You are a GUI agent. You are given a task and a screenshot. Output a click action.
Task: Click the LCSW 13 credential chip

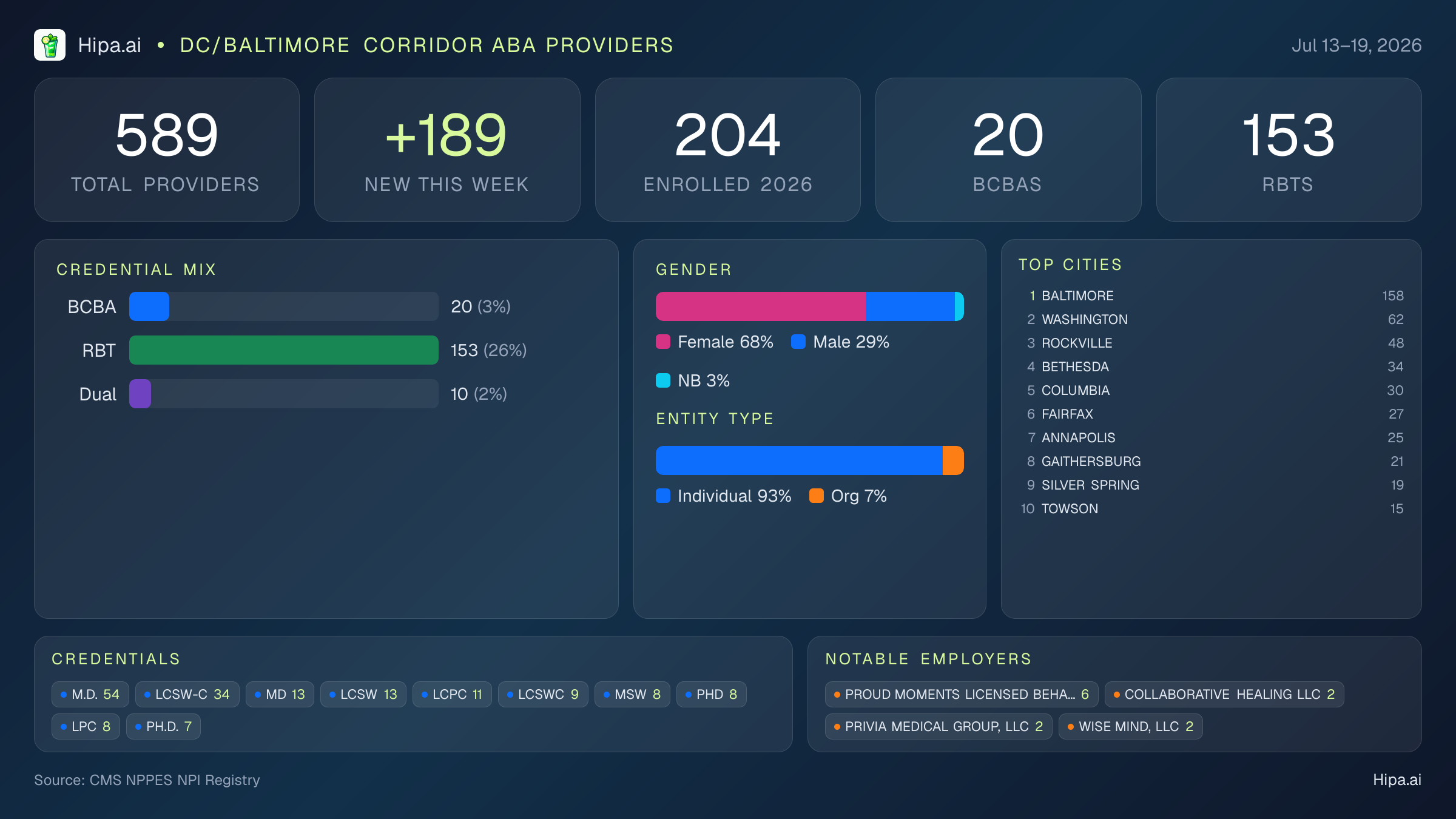tap(363, 694)
